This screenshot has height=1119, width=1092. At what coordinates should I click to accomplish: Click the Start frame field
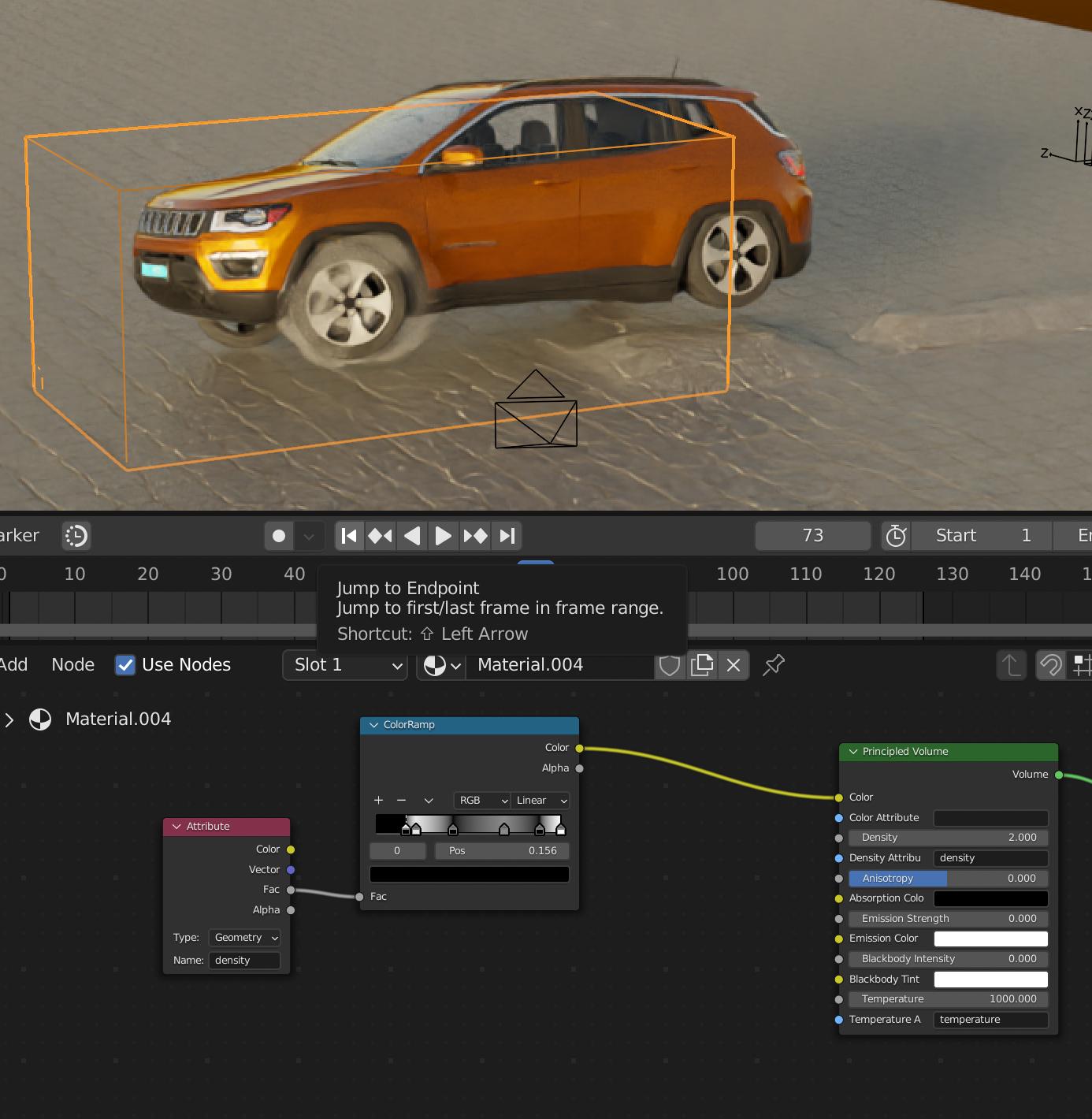coord(982,536)
